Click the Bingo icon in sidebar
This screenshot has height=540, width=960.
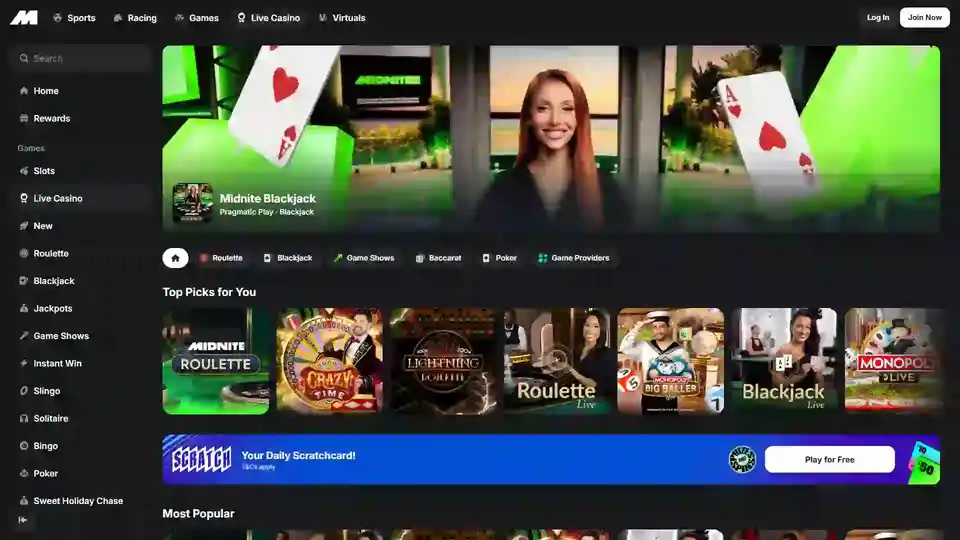(x=24, y=446)
